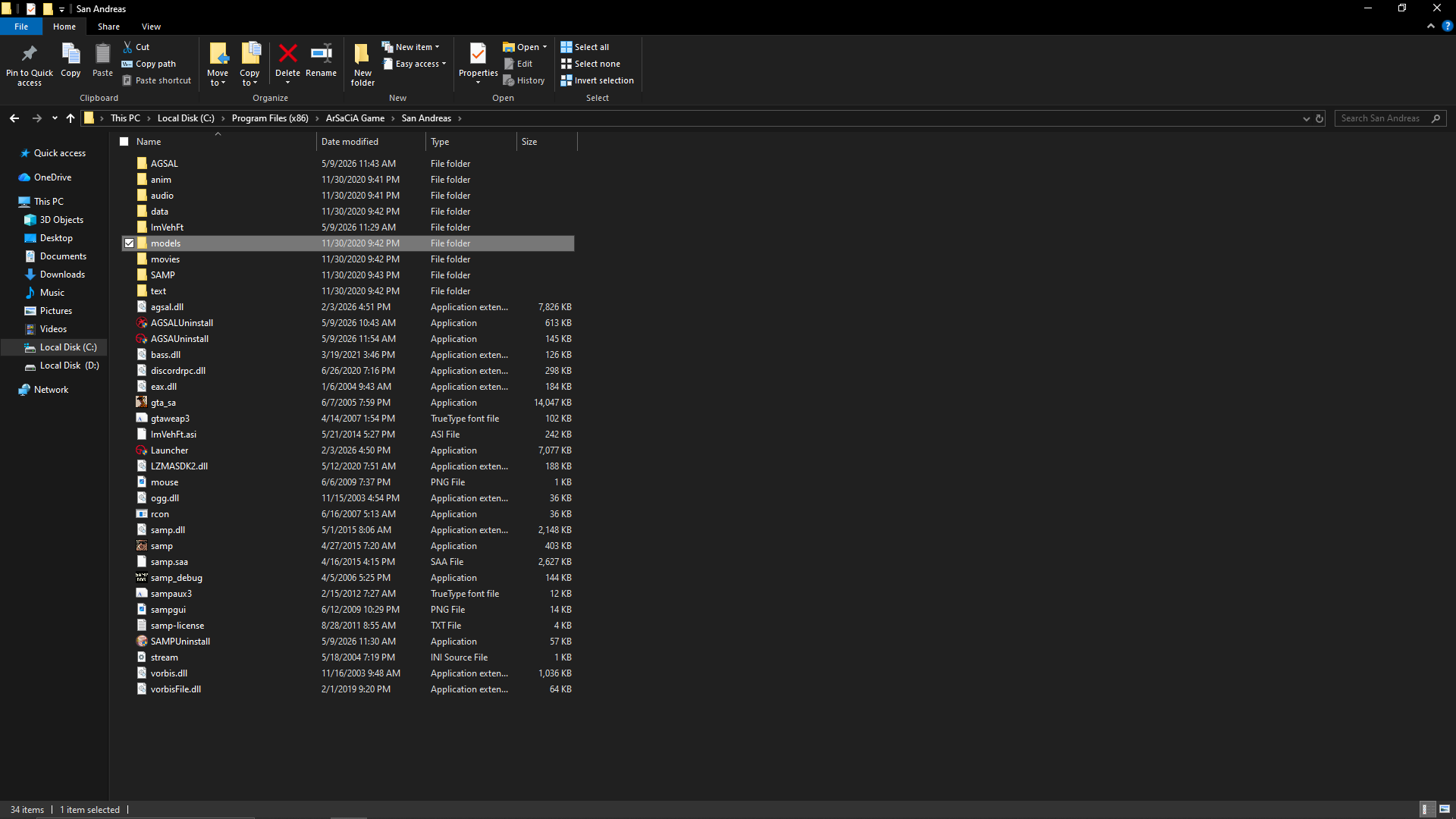This screenshot has height=819, width=1456.
Task: Select the AGSALUninstall application
Action: click(x=181, y=323)
